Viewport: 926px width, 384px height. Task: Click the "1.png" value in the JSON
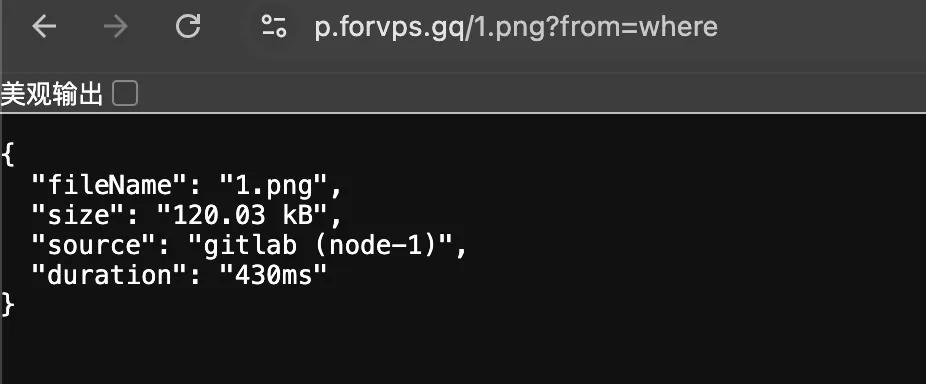tap(273, 186)
